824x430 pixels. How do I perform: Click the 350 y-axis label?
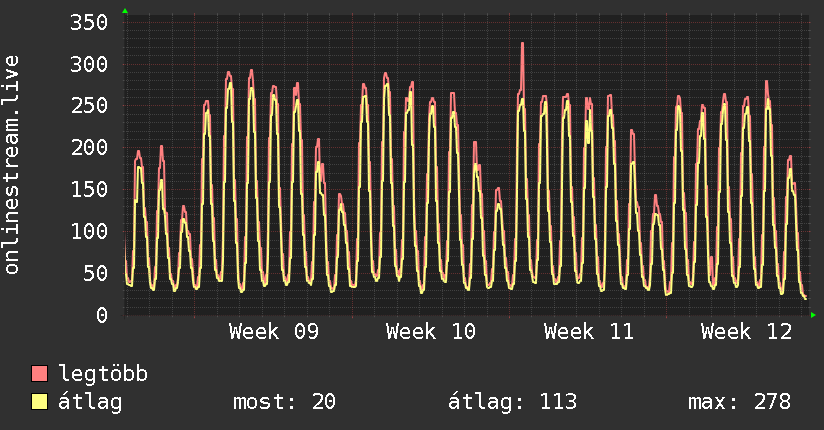click(89, 23)
